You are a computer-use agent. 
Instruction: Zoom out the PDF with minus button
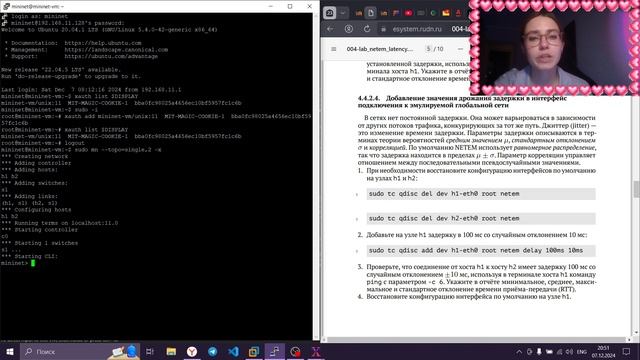point(460,49)
